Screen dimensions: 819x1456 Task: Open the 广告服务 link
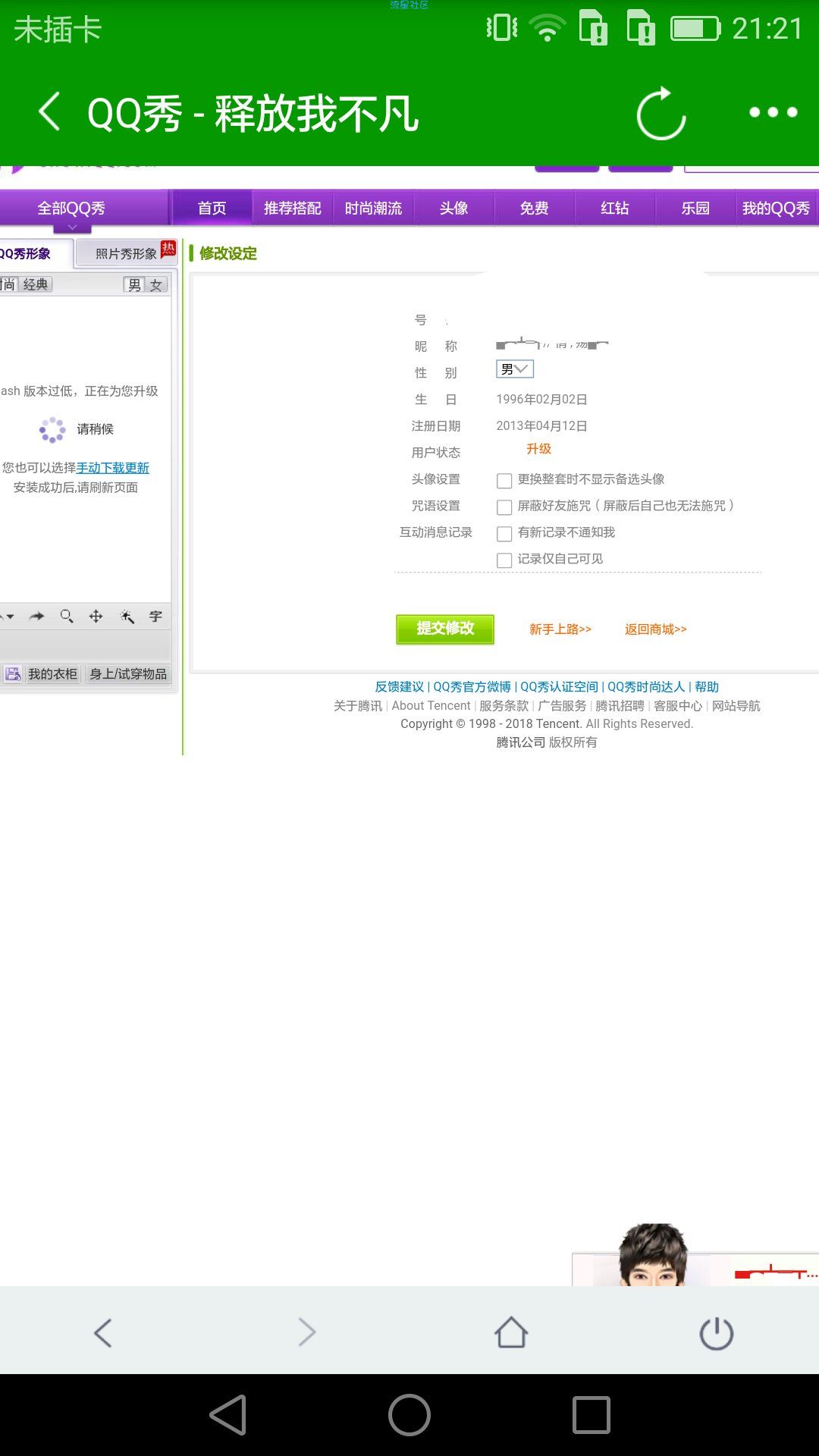(562, 705)
